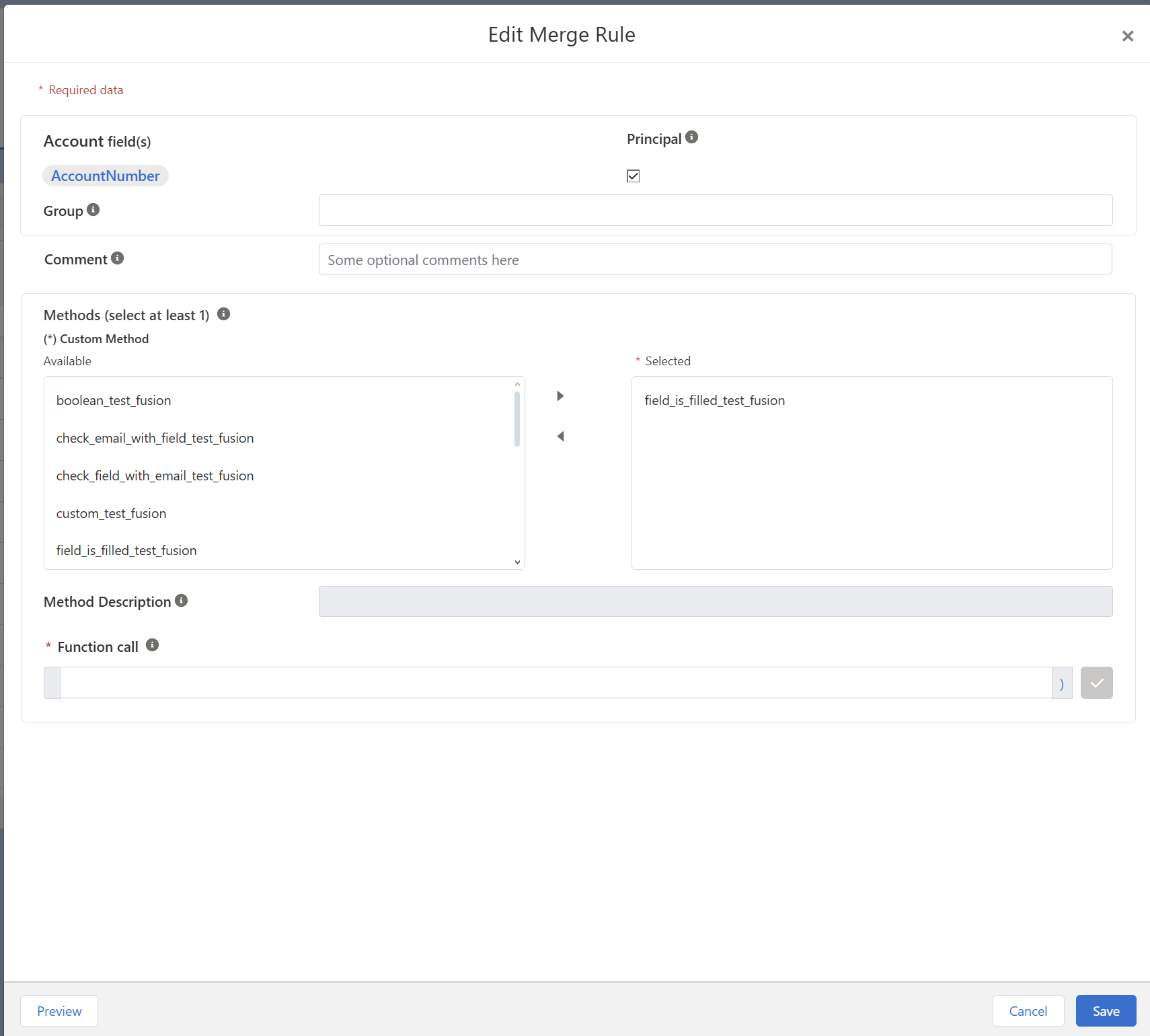This screenshot has width=1150, height=1036.
Task: Show info tooltip for Methods section
Action: [224, 313]
